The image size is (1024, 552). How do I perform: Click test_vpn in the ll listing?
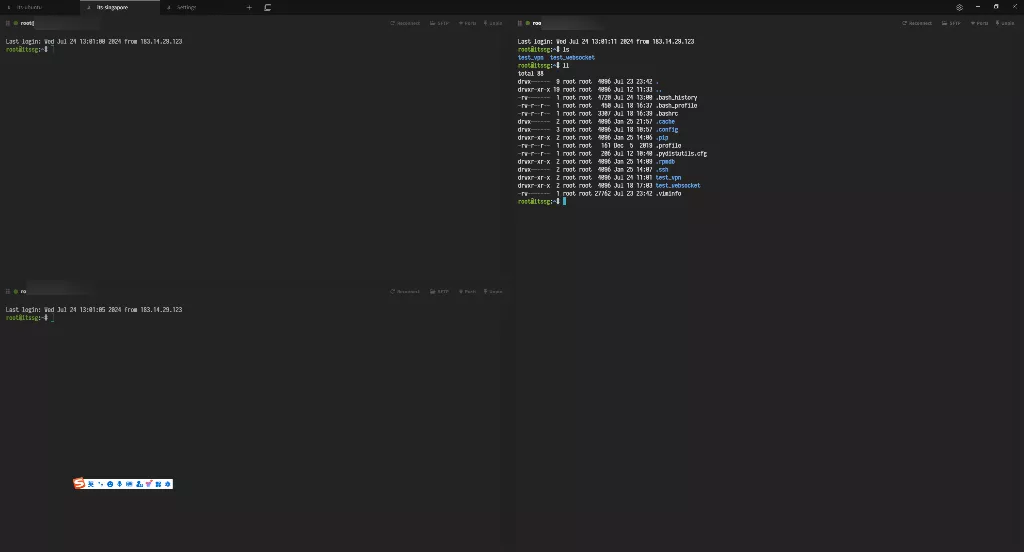669,178
